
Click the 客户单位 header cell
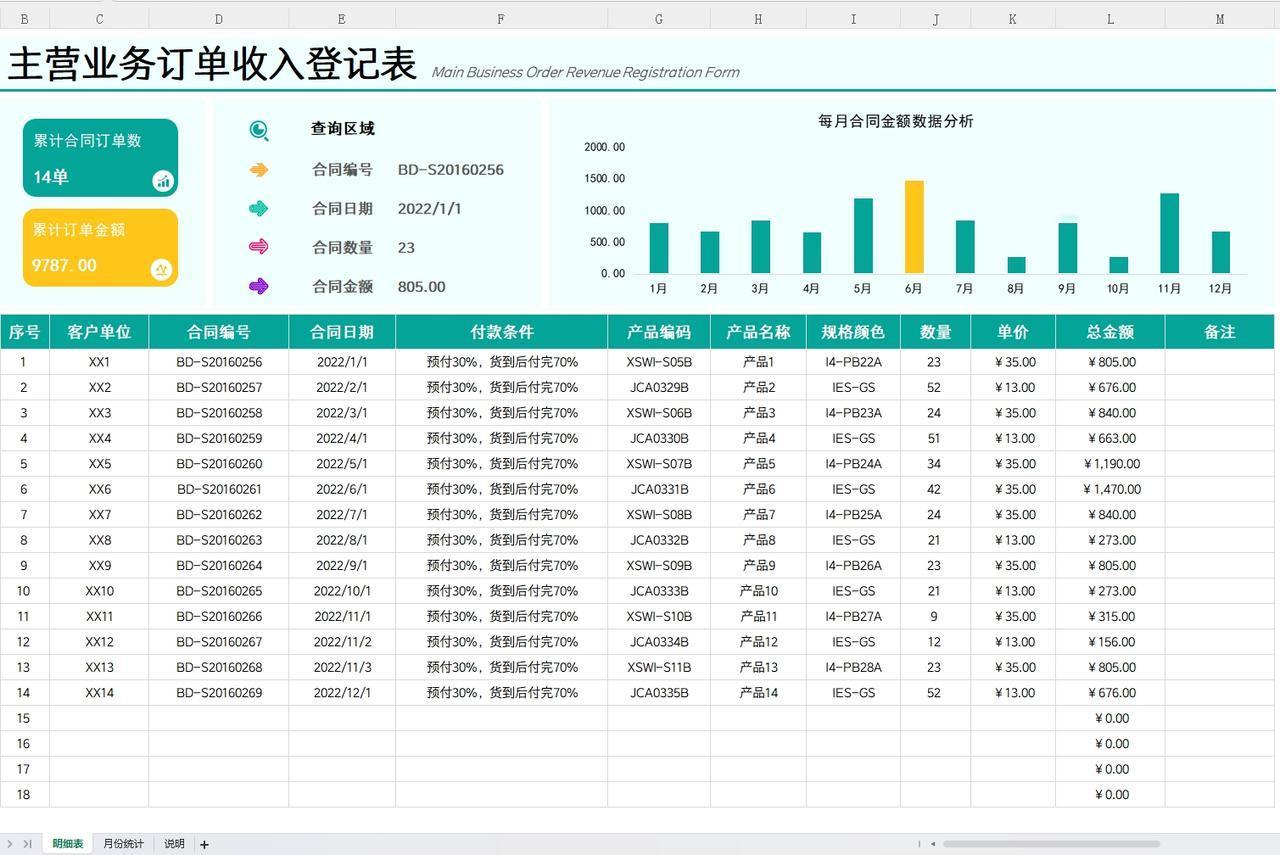[x=99, y=332]
